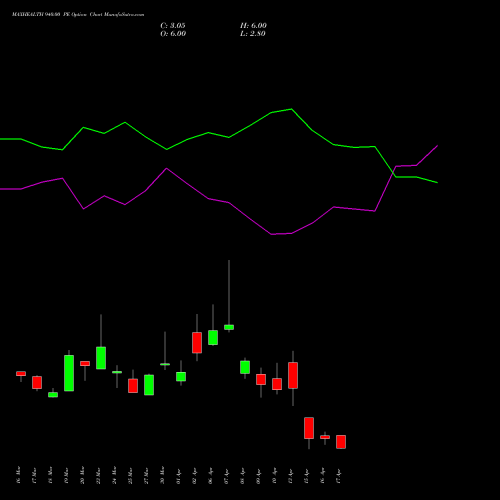
Task: Click the crossover point of green and purple lines
Action: click(x=393, y=172)
